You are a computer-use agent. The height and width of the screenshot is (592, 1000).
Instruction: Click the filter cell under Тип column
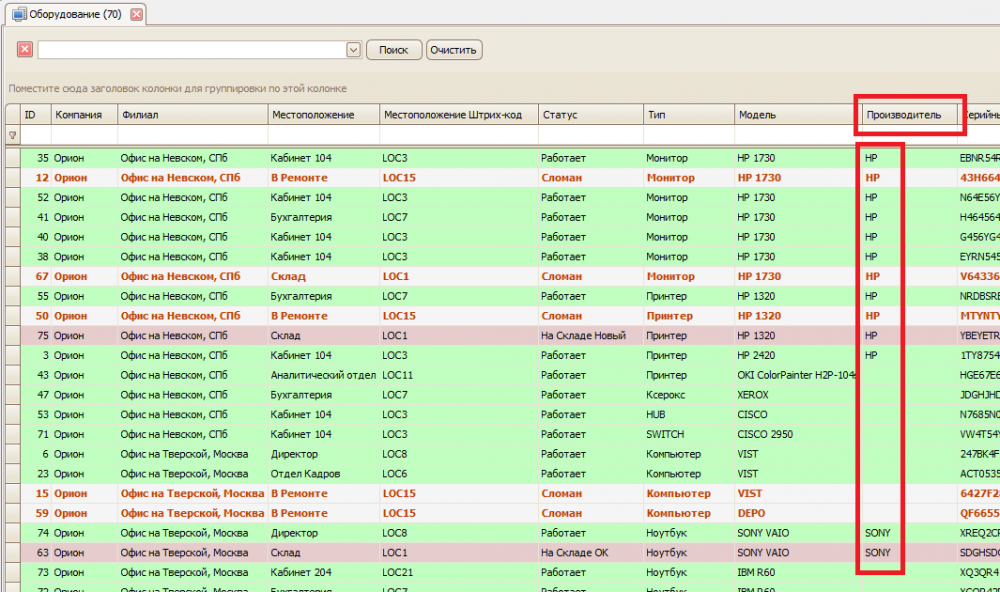pyautogui.click(x=689, y=135)
